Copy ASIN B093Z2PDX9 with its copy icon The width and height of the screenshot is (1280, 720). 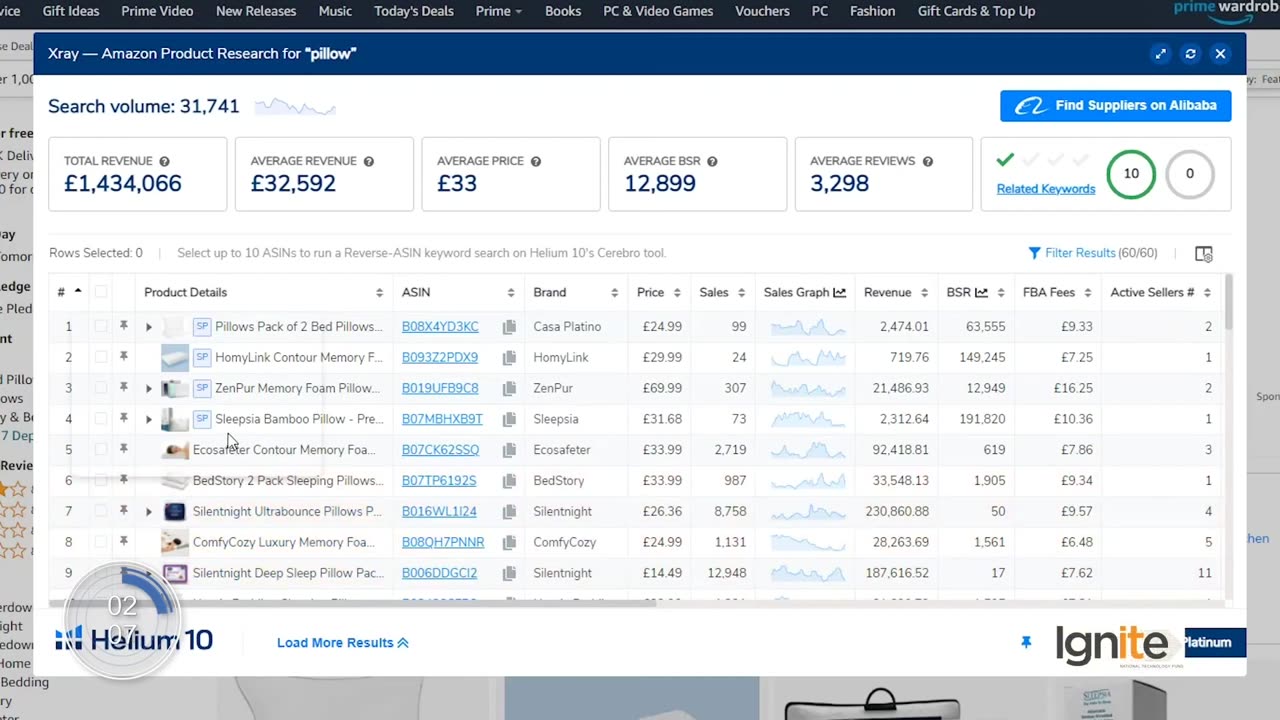click(x=509, y=358)
